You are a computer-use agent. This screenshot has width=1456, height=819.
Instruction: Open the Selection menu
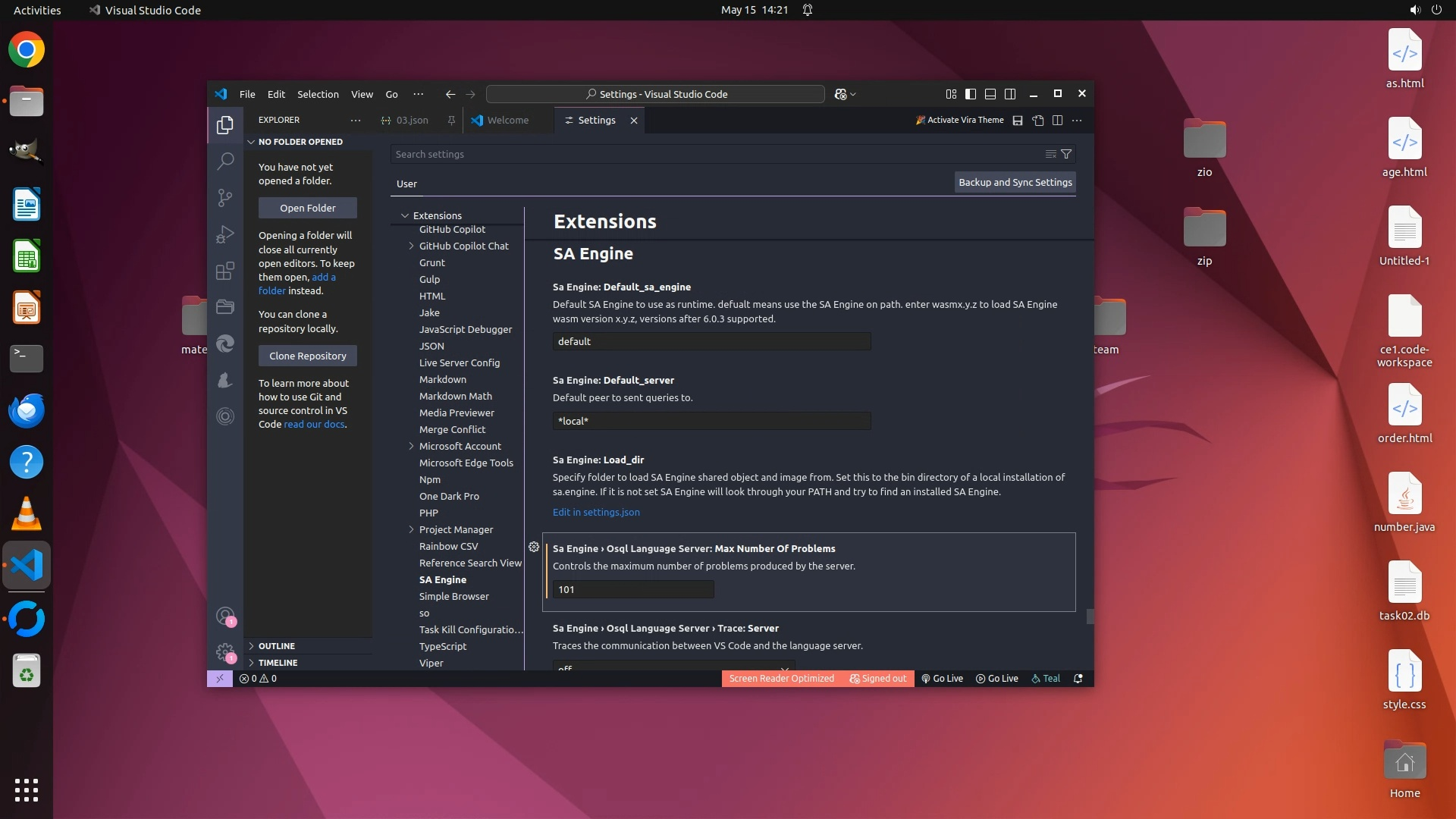pyautogui.click(x=318, y=94)
